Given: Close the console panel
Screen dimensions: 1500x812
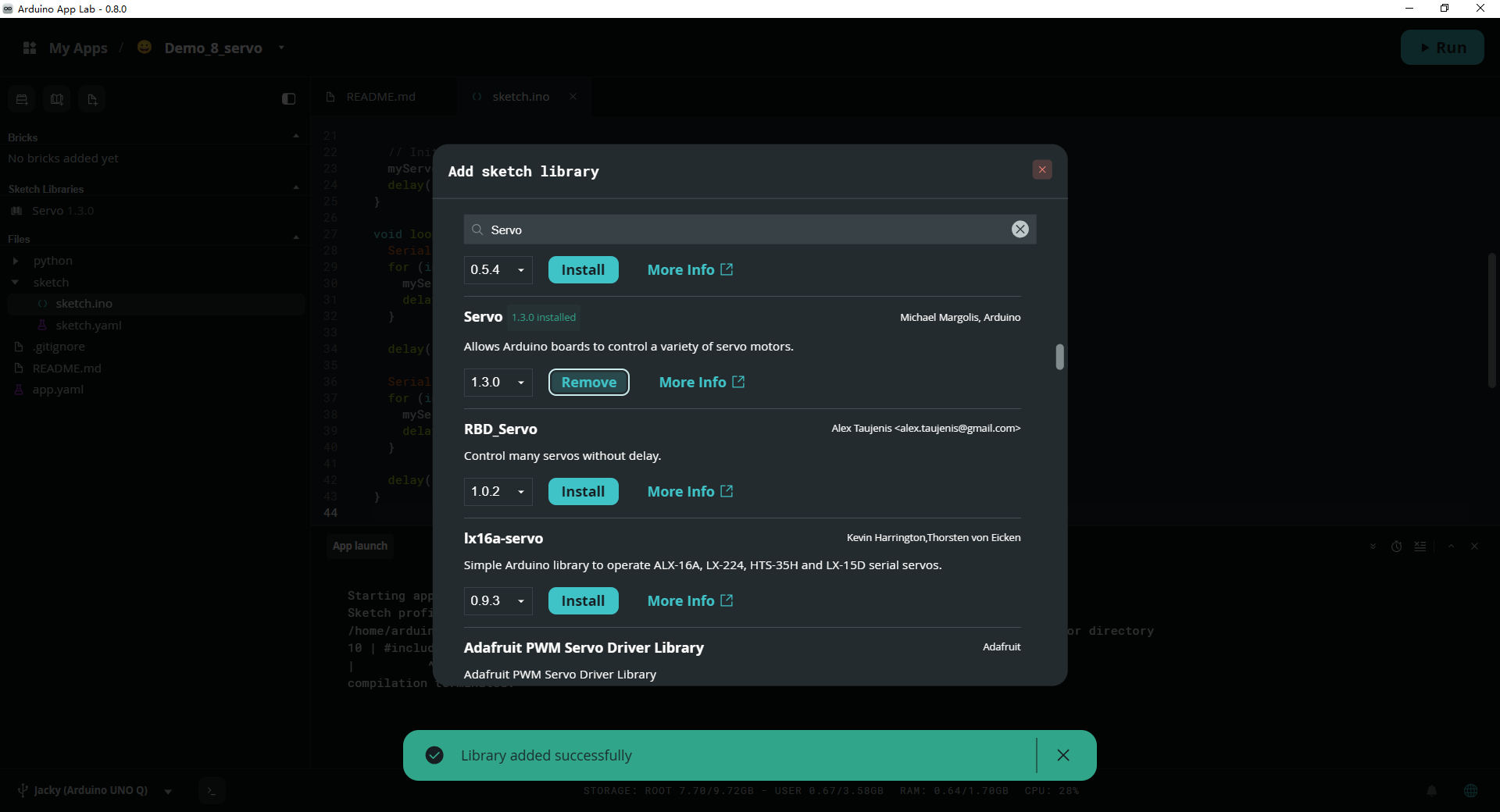Looking at the screenshot, I should 1474,547.
